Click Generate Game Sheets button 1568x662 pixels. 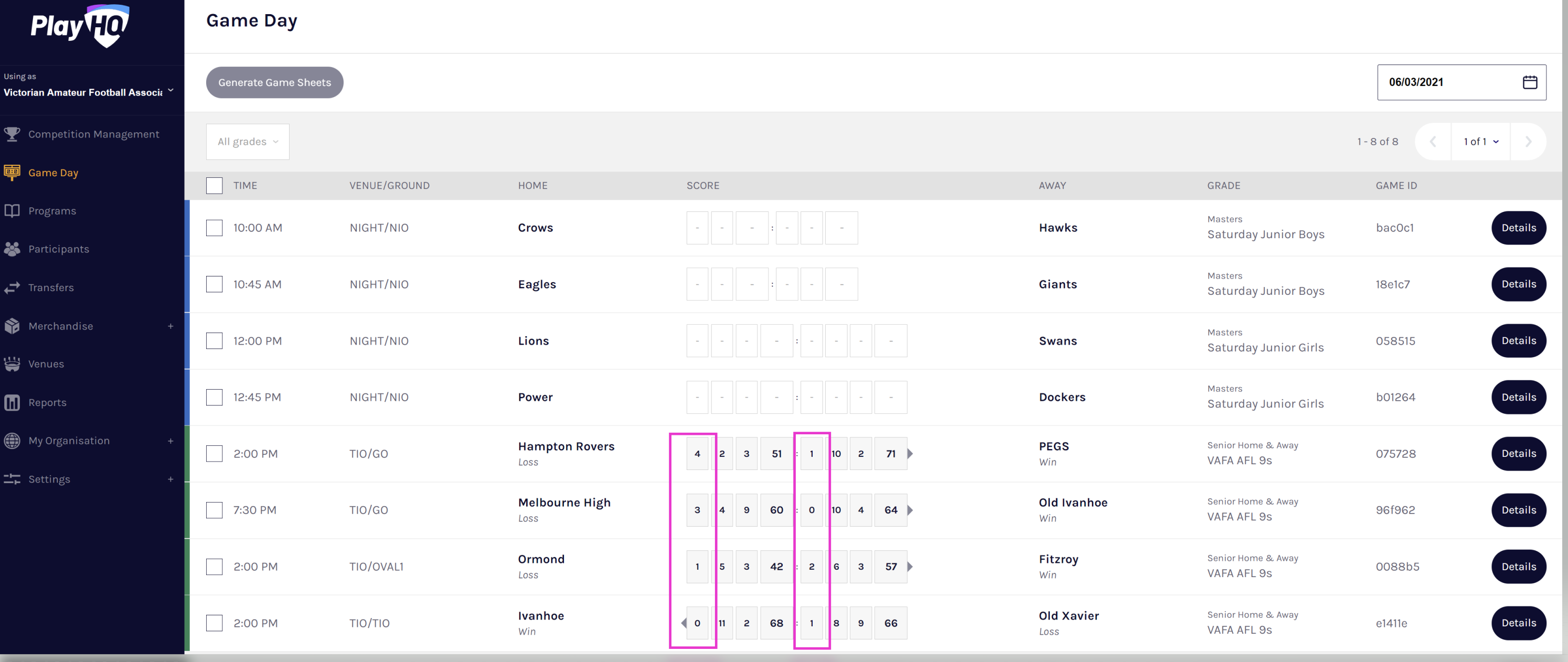(274, 83)
